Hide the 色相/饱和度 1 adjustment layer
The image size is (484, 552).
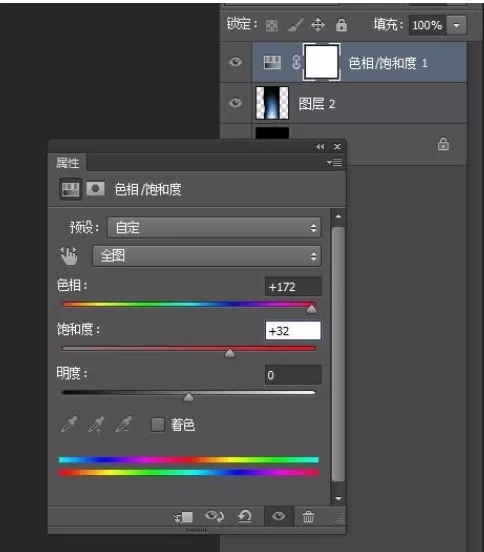tap(235, 62)
